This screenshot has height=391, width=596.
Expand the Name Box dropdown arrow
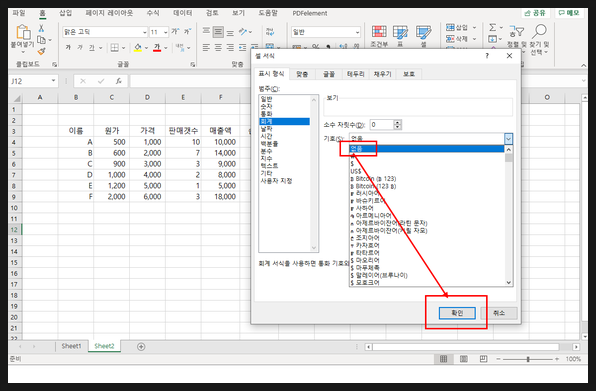coord(53,81)
